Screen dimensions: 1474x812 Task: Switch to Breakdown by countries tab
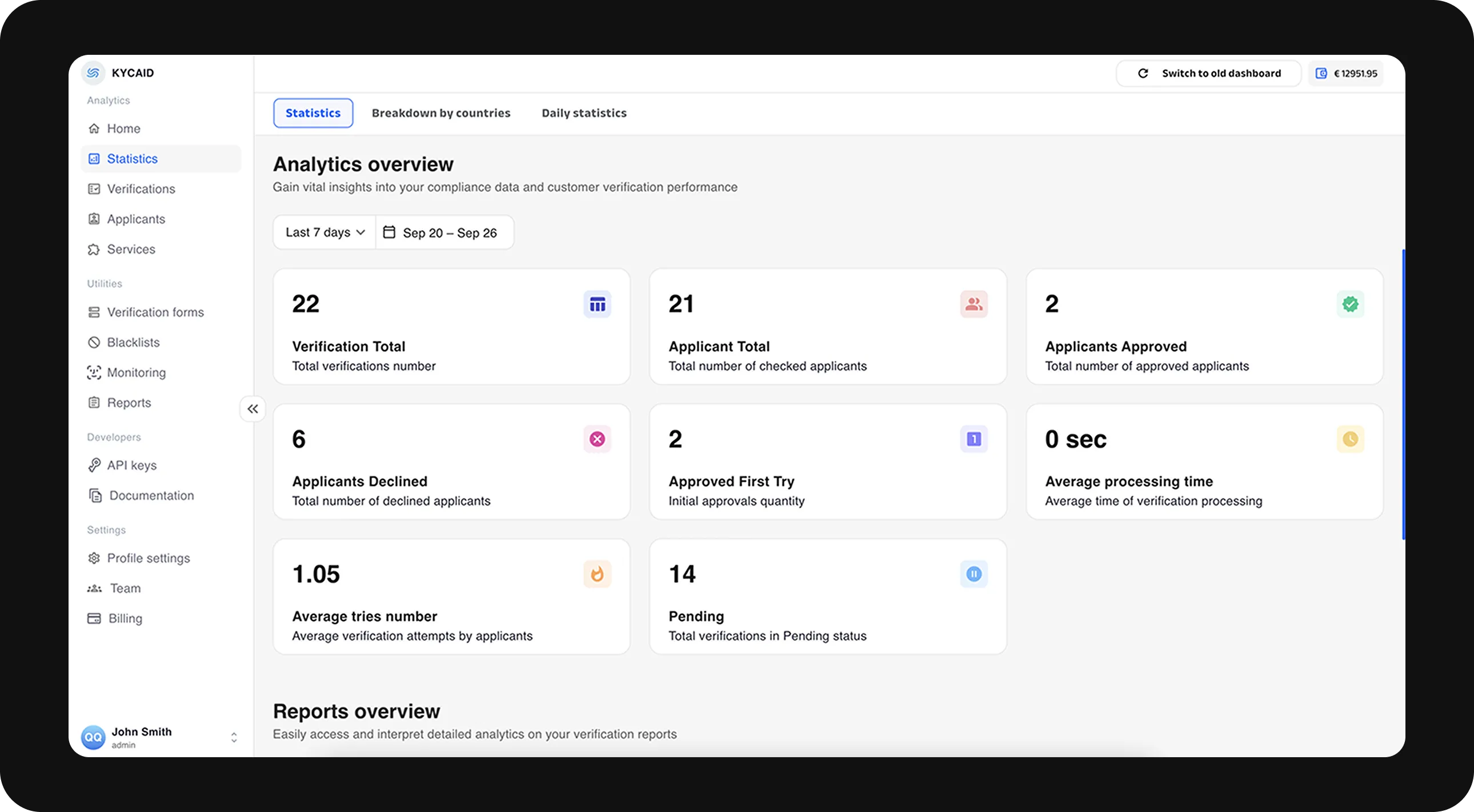440,113
